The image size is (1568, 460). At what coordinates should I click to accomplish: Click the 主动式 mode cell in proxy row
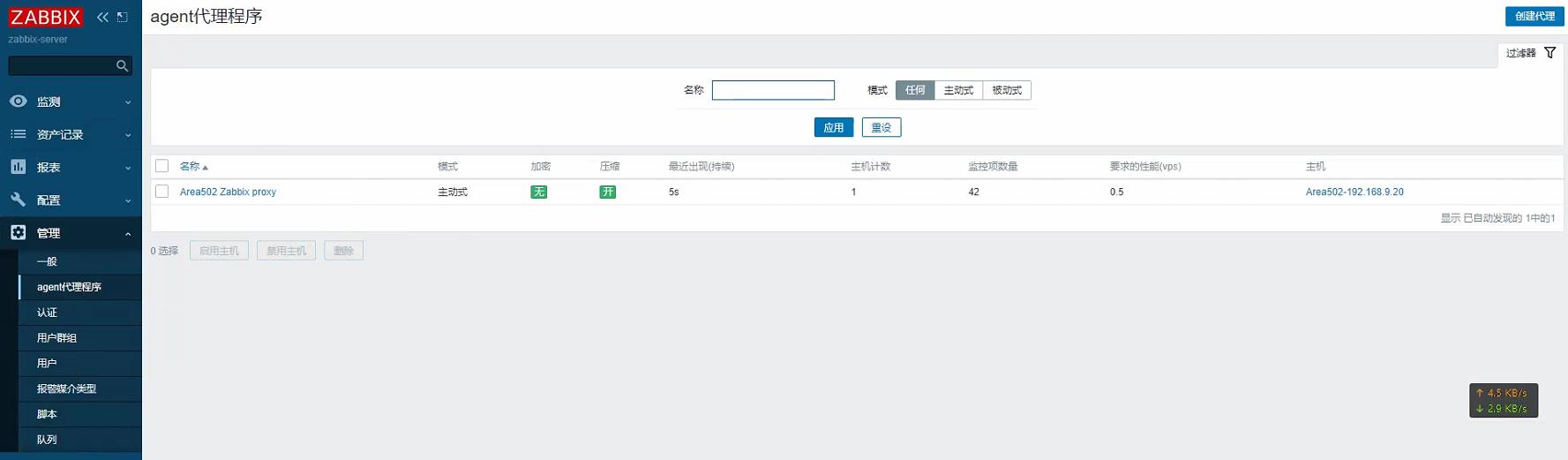453,192
